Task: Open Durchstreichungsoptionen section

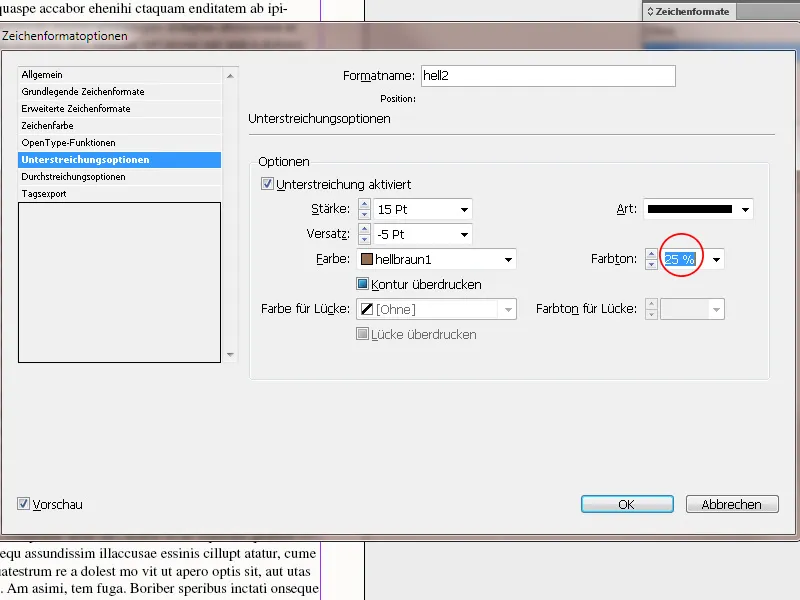Action: pyautogui.click(x=119, y=177)
